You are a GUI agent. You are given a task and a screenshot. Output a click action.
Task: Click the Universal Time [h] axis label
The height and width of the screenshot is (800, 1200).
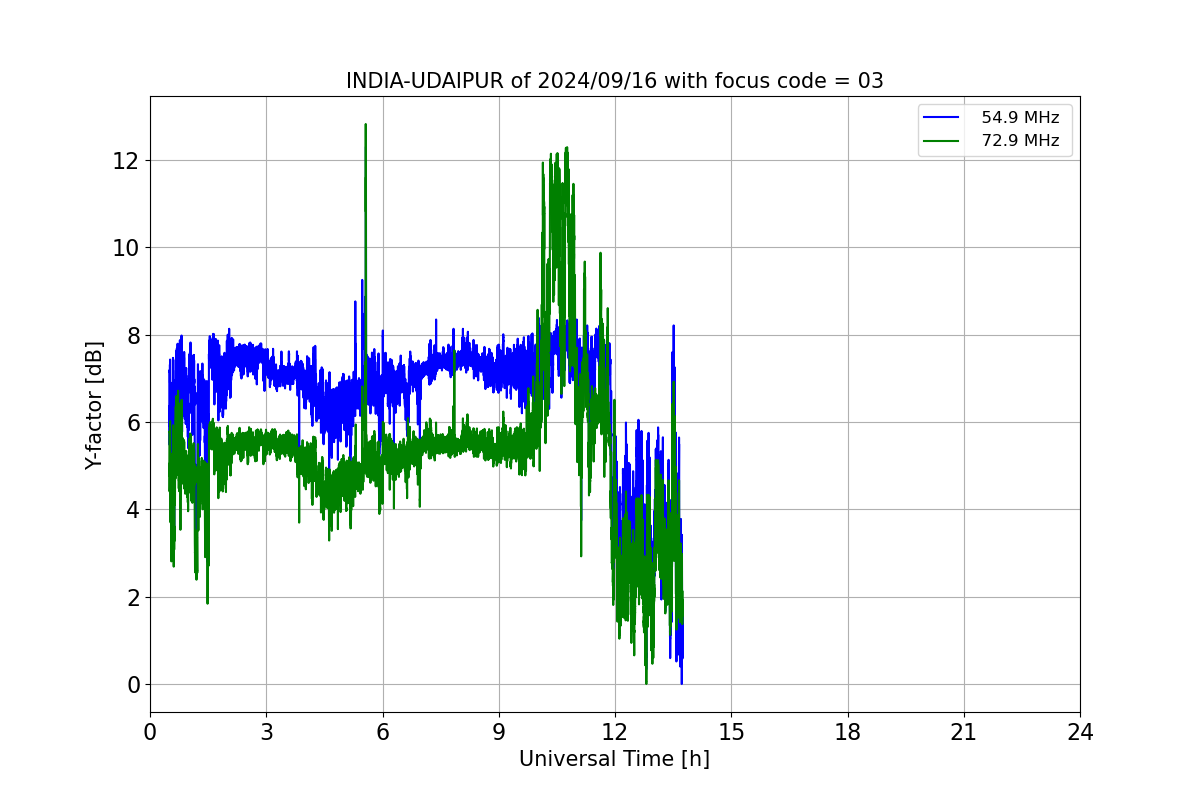pyautogui.click(x=614, y=759)
